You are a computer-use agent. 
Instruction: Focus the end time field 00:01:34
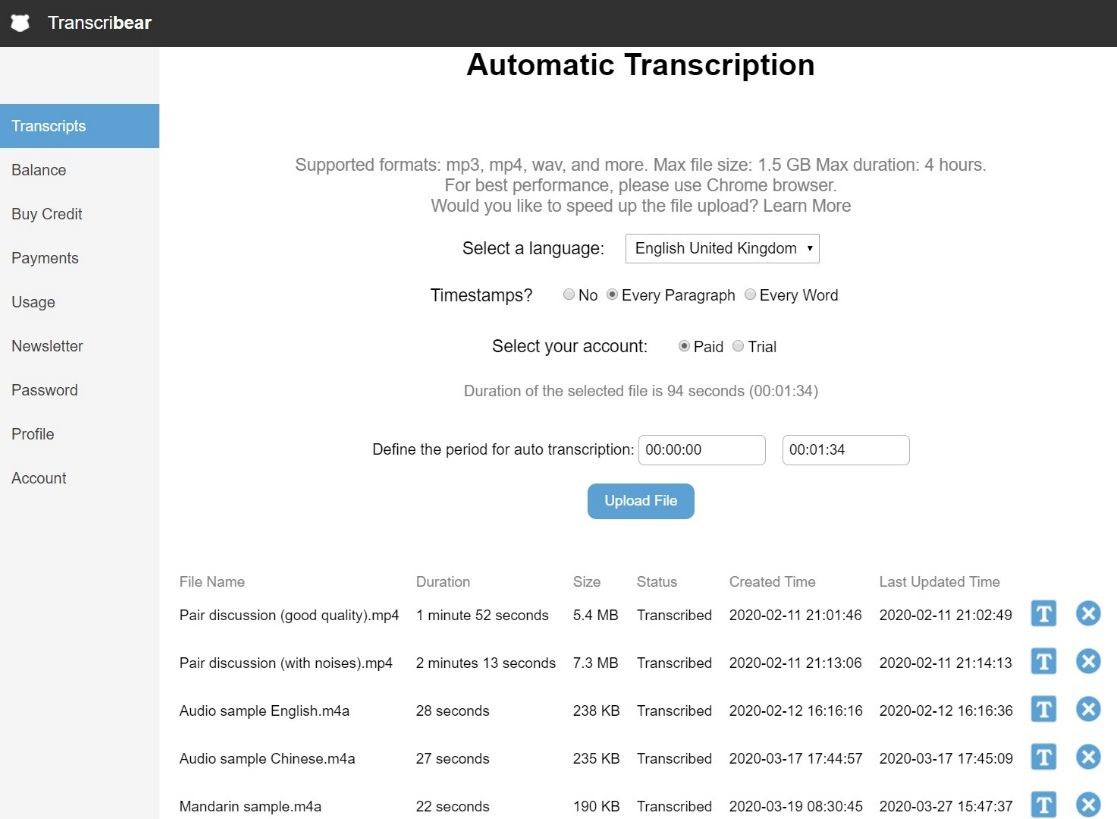[846, 450]
